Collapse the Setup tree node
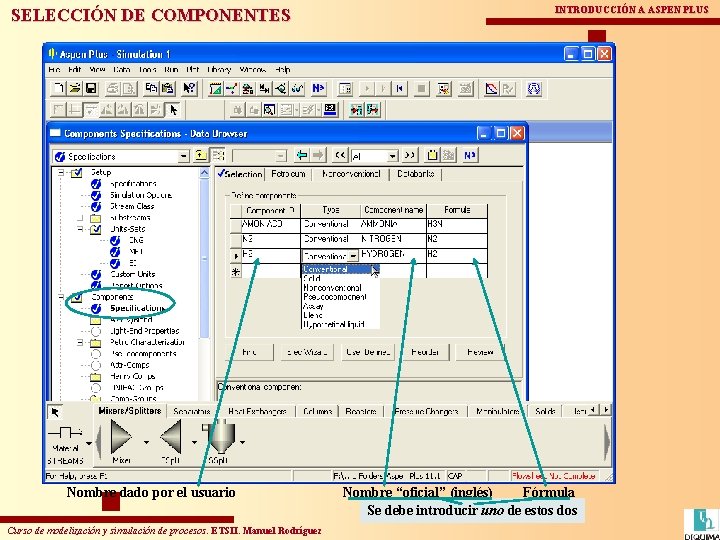Image resolution: width=720 pixels, height=540 pixels. tap(61, 173)
